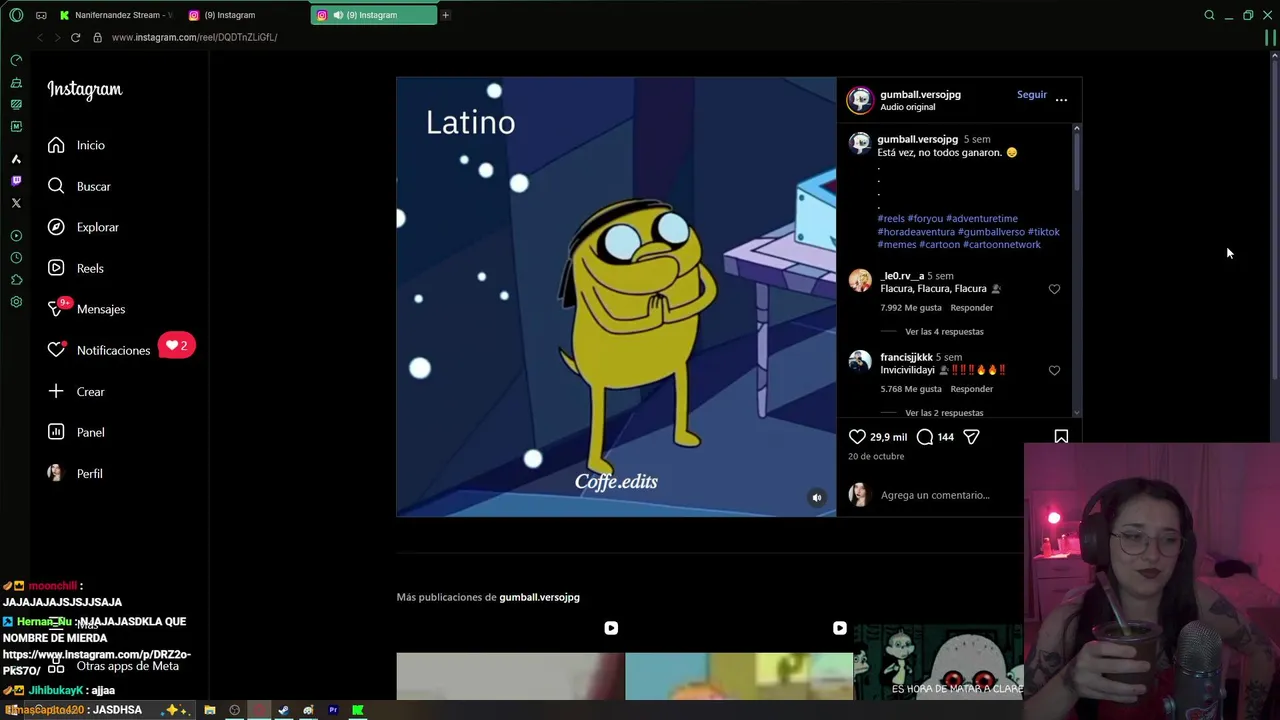Reload the Instagram page

75,37
